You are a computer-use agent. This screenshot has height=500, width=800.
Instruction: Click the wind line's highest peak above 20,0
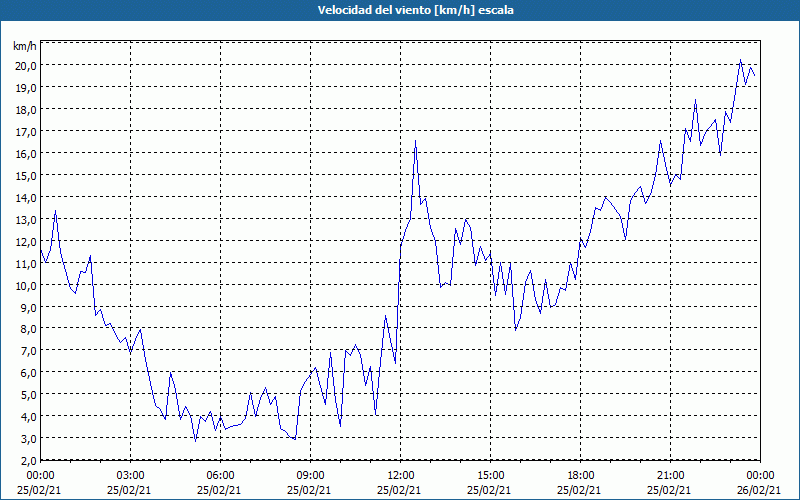click(x=740, y=60)
